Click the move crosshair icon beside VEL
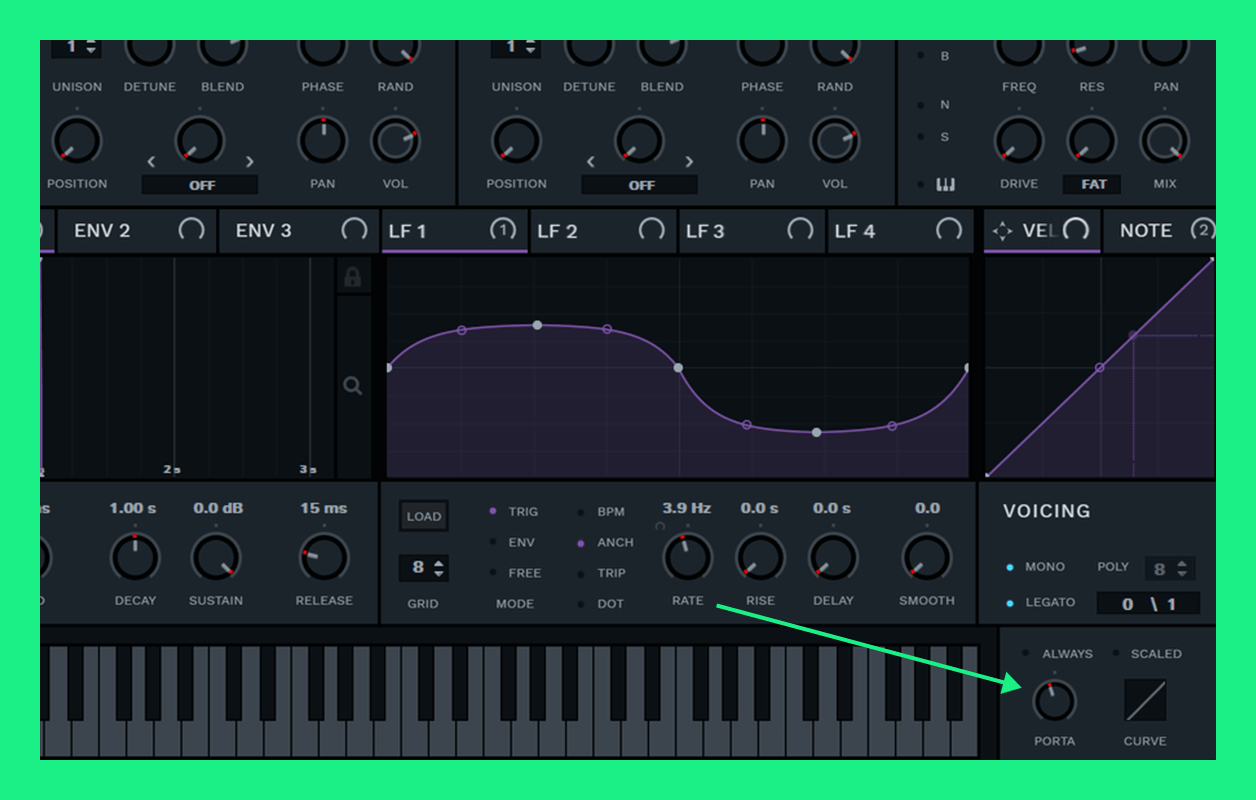Screen dimensions: 1256x800 click(1002, 232)
